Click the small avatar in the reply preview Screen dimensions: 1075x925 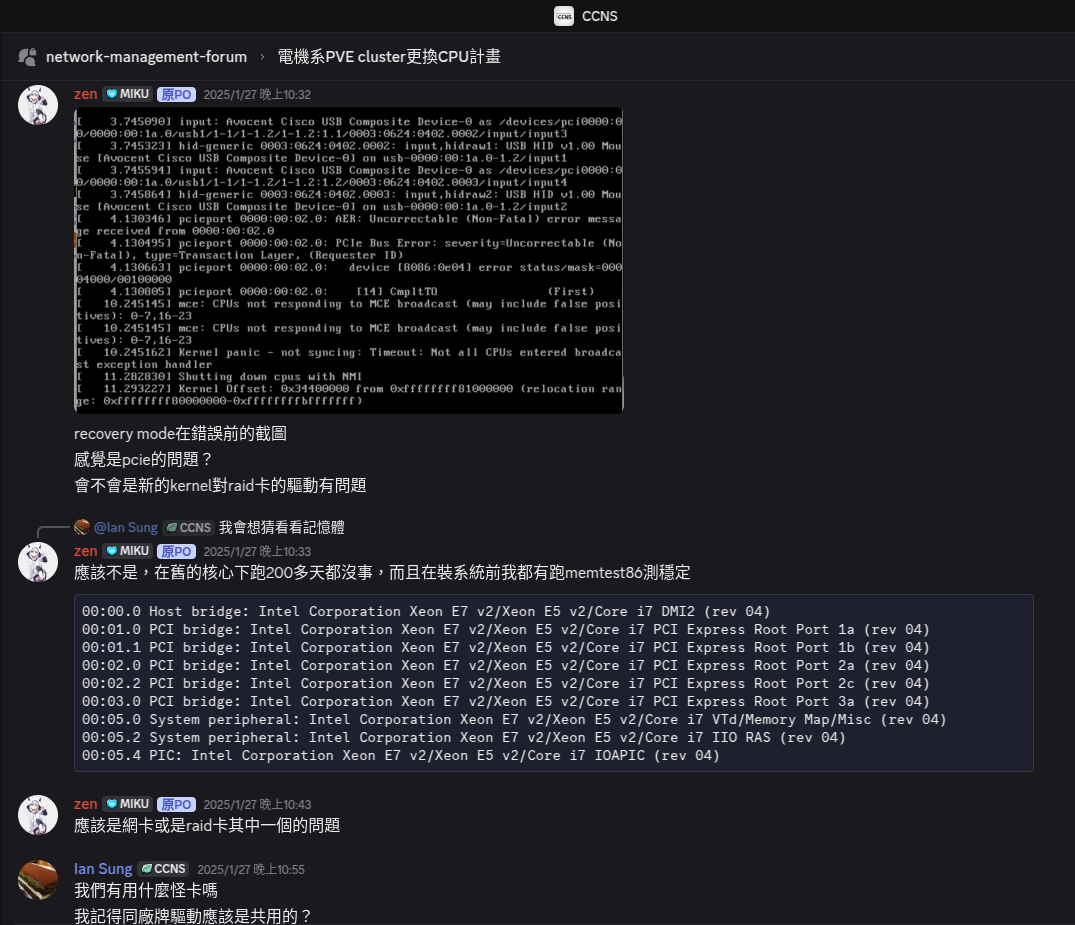[x=82, y=527]
